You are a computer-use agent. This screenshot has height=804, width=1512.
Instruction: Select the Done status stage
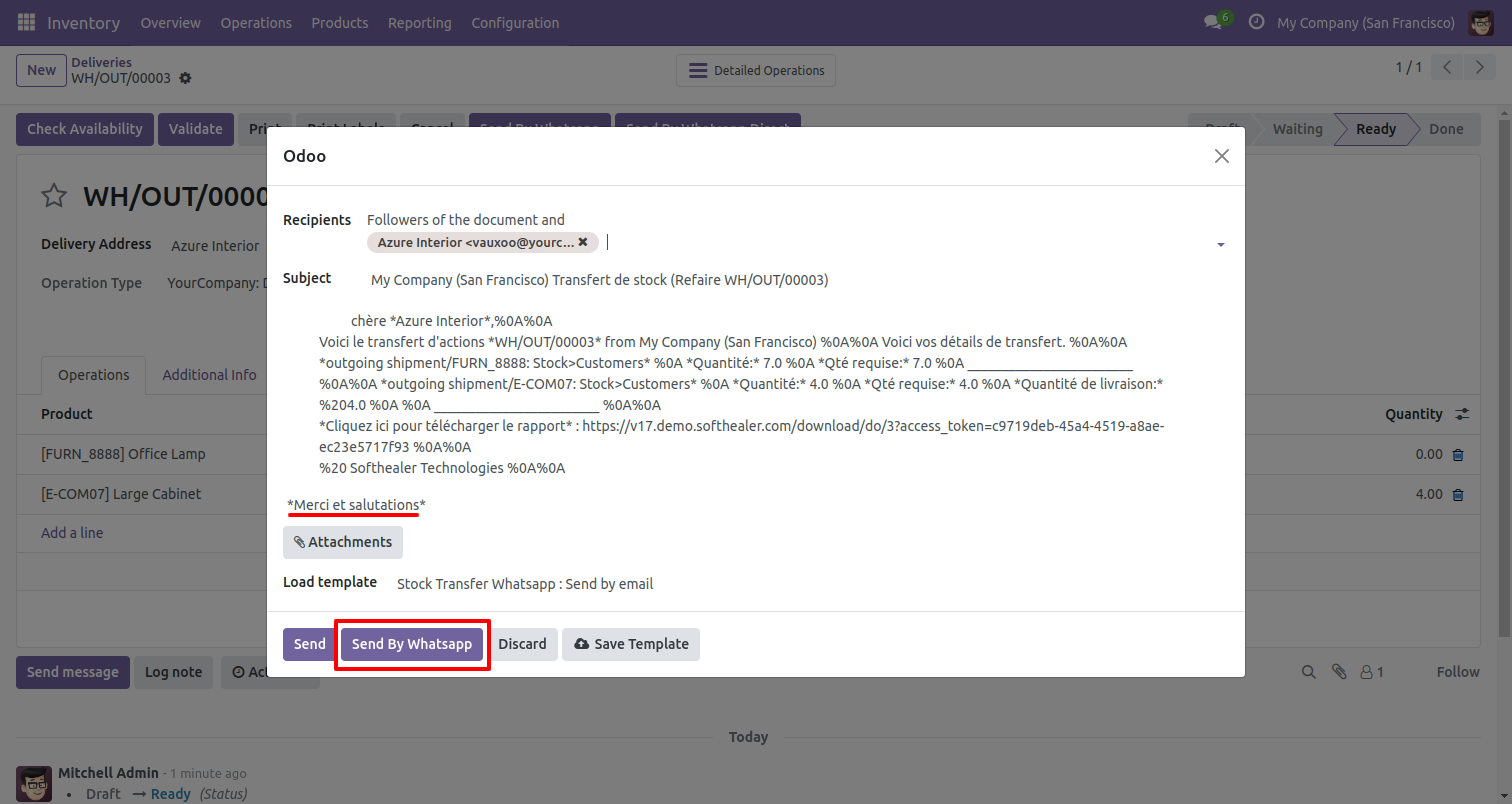pyautogui.click(x=1446, y=129)
